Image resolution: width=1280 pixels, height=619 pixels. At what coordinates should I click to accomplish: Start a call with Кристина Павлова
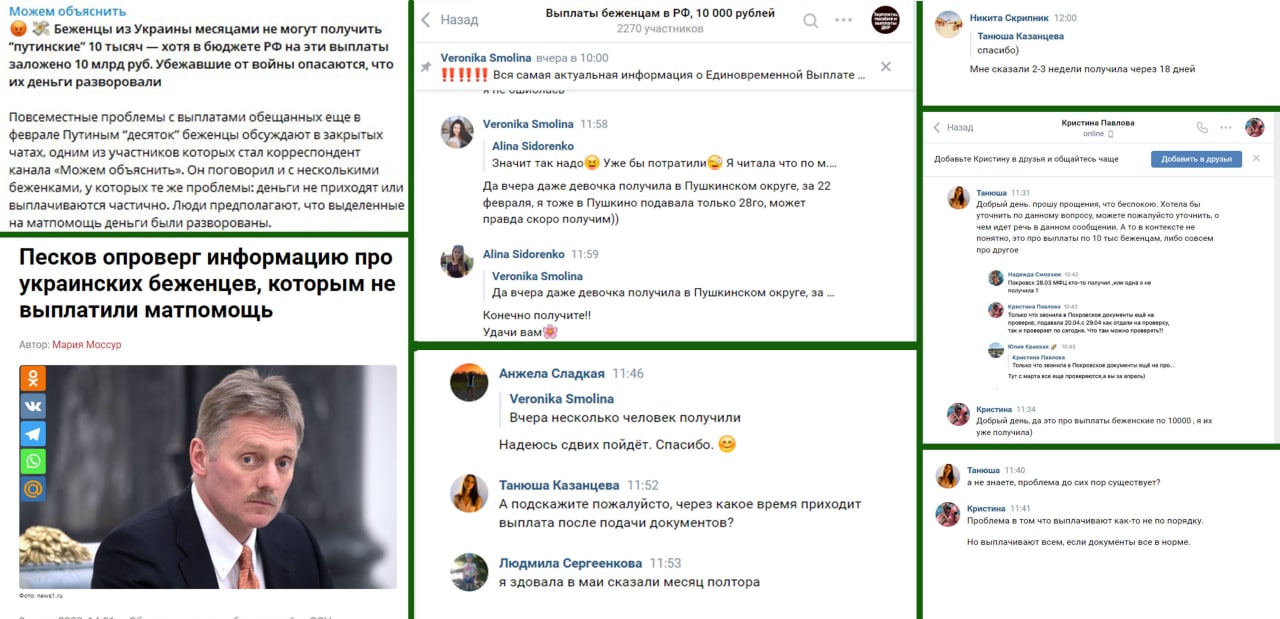[1202, 127]
